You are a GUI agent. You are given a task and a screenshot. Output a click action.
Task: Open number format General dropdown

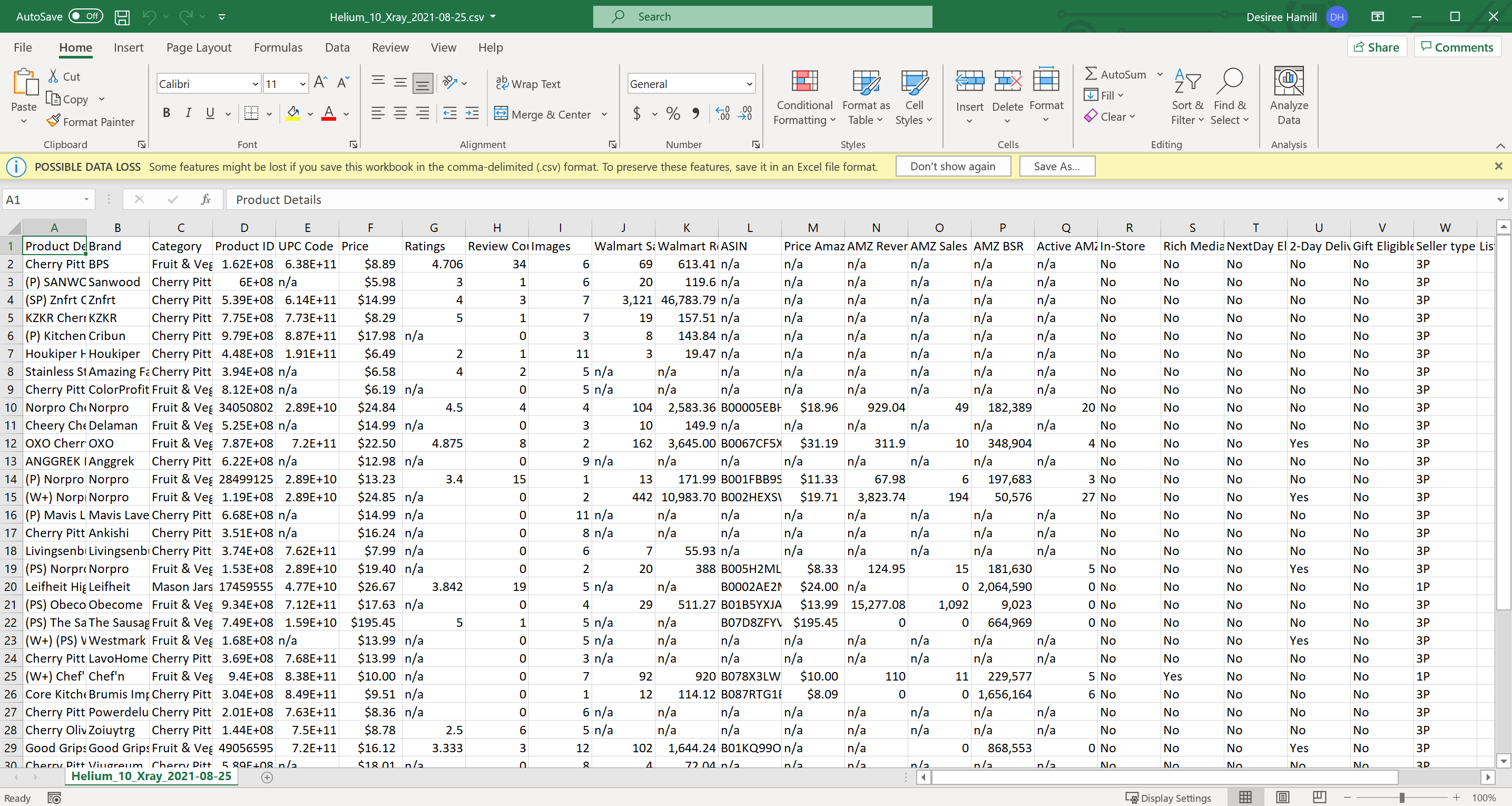(749, 84)
